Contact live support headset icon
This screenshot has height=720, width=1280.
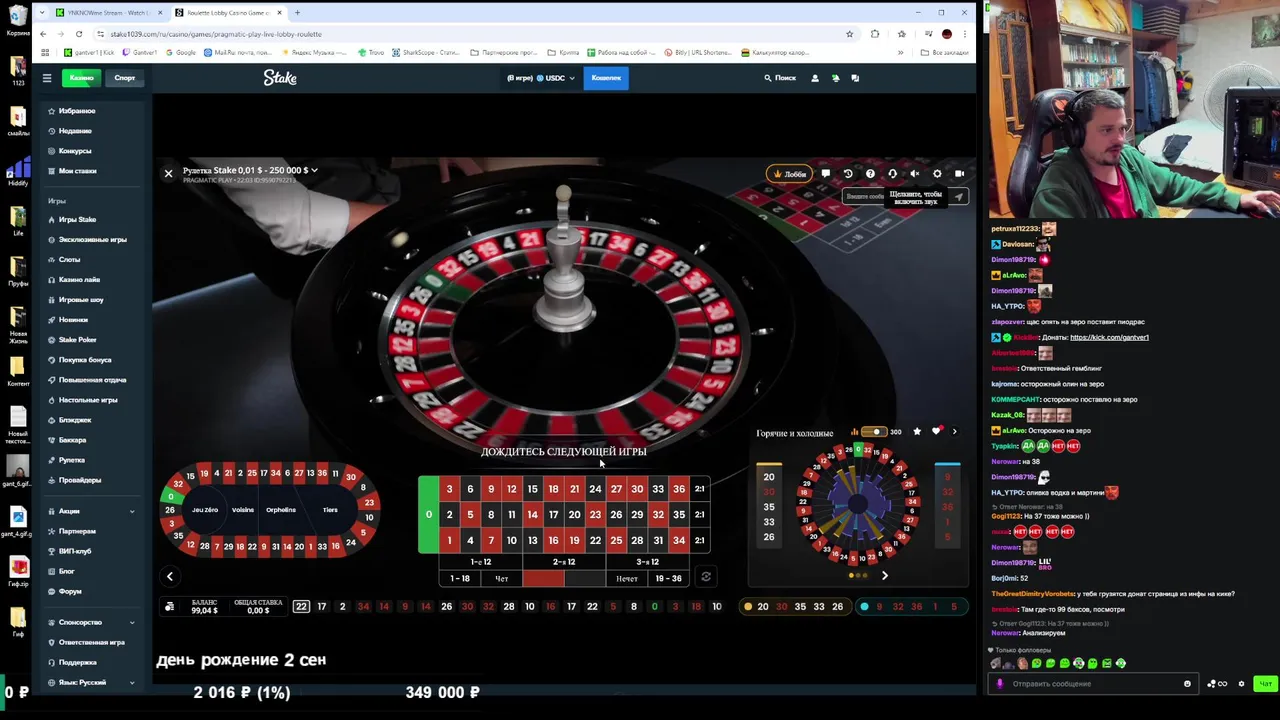[892, 174]
